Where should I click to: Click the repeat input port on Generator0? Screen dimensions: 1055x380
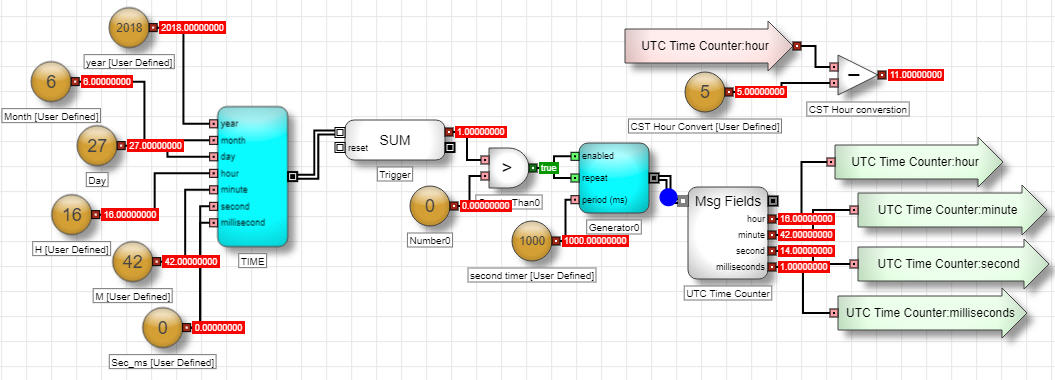(x=575, y=178)
